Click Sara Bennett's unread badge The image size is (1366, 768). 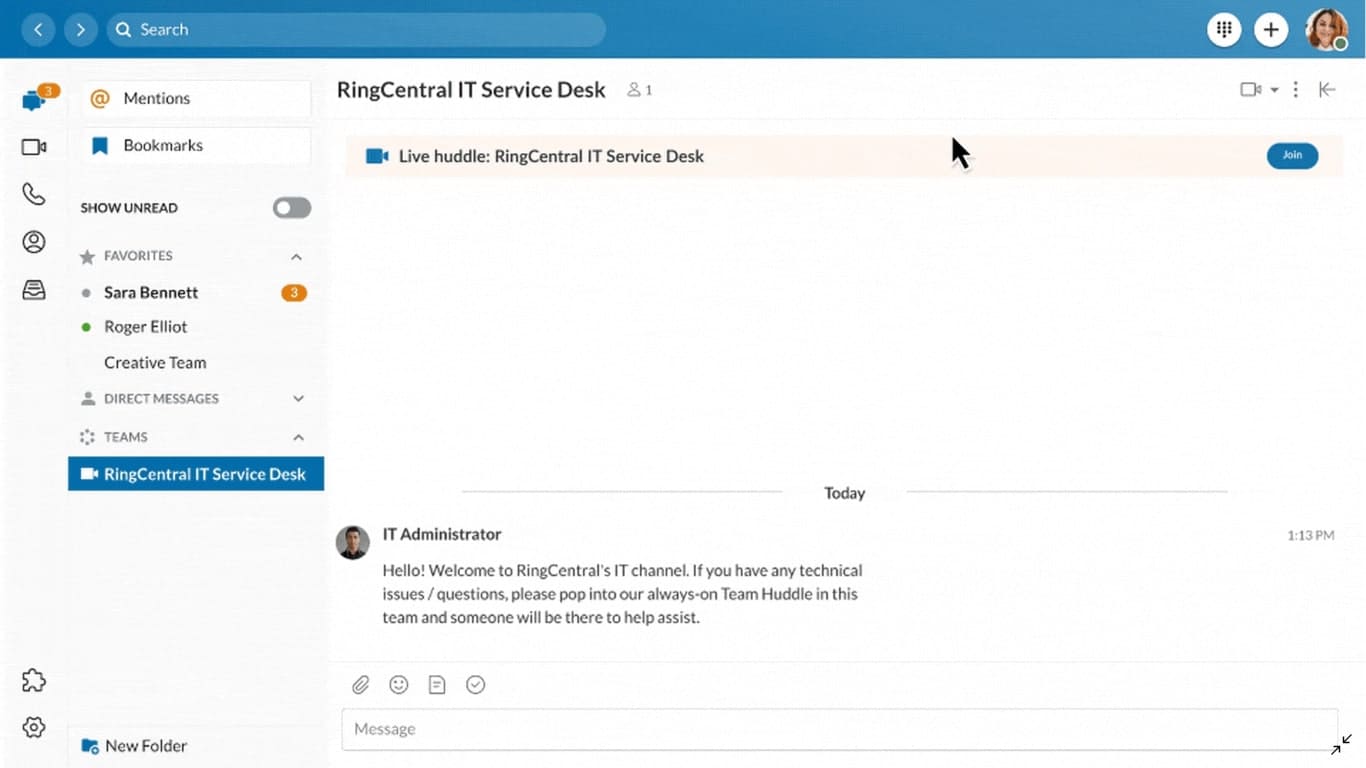294,293
